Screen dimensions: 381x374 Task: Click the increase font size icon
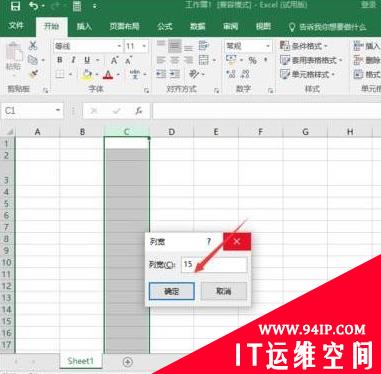[x=114, y=60]
